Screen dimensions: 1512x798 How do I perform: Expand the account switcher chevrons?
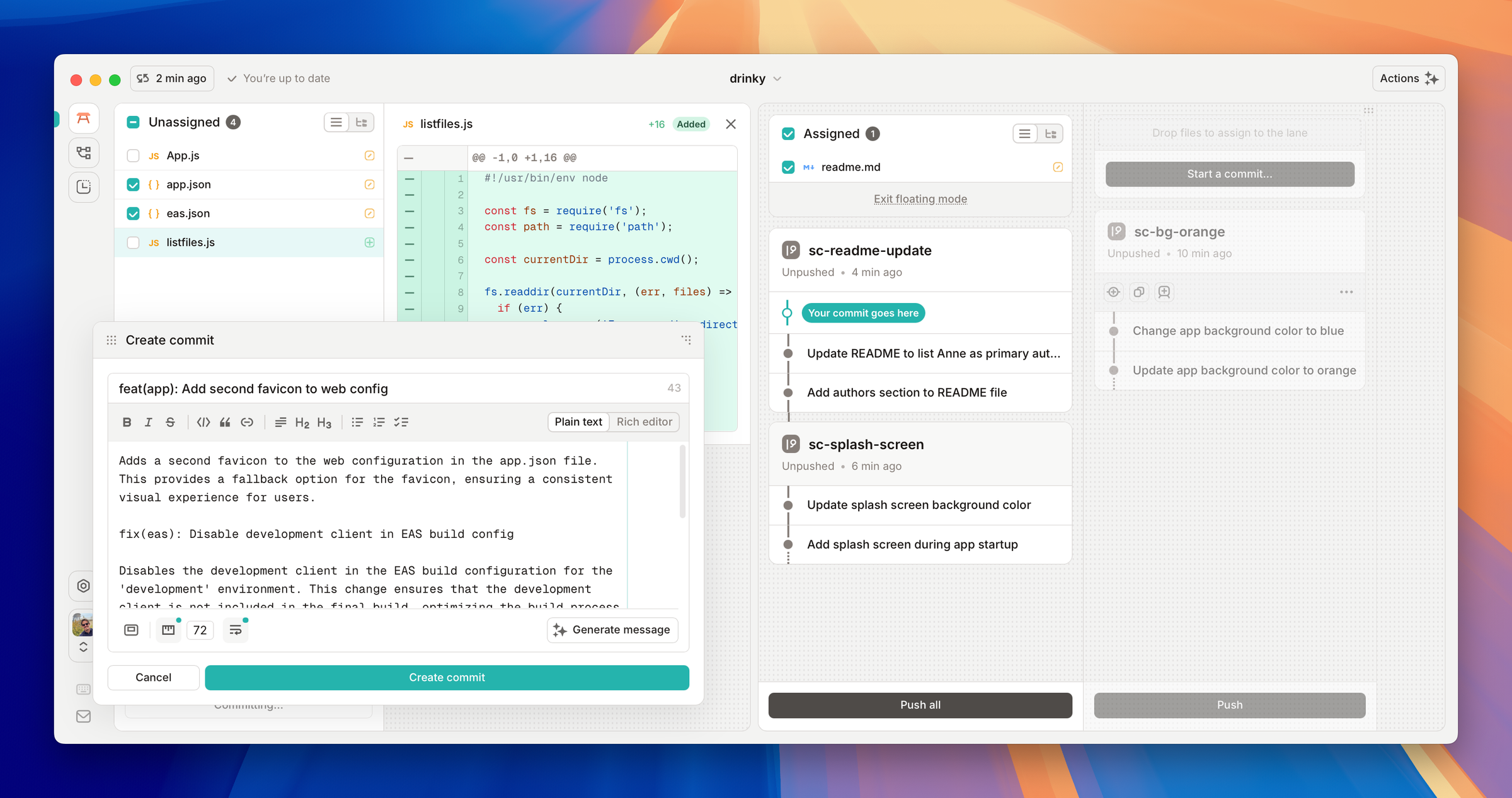click(x=83, y=647)
